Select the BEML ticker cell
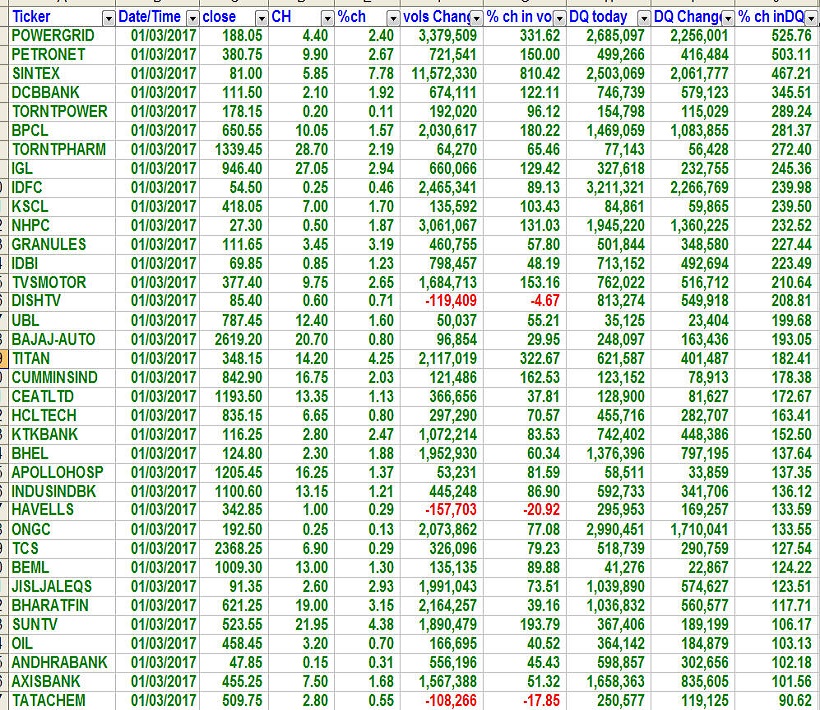 coord(62,567)
